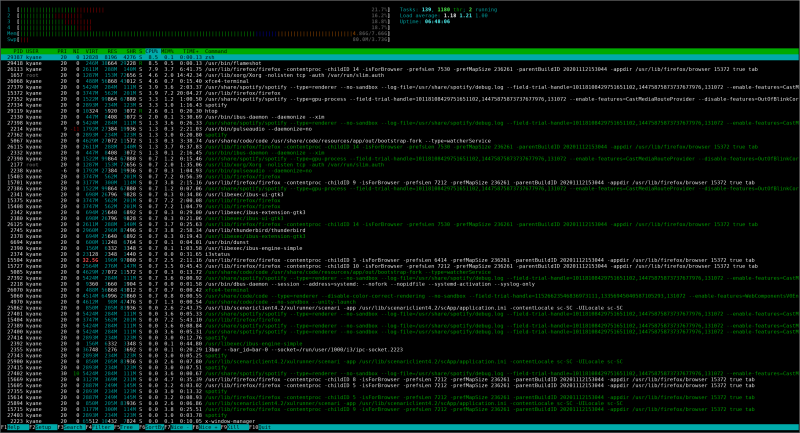Select firefox childID 3 row, PID 15504
This screenshot has height=433, width=800.
pos(400,261)
